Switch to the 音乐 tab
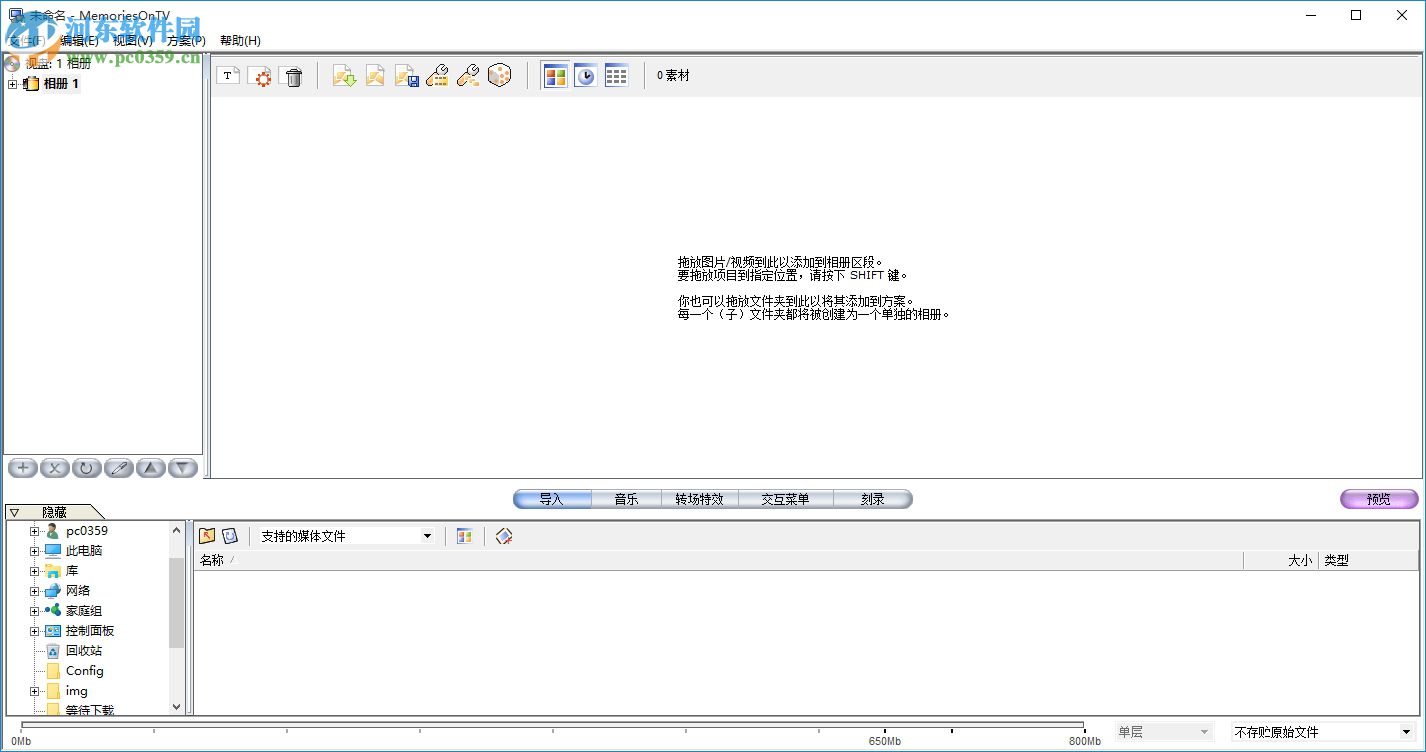This screenshot has width=1426, height=752. pos(626,499)
